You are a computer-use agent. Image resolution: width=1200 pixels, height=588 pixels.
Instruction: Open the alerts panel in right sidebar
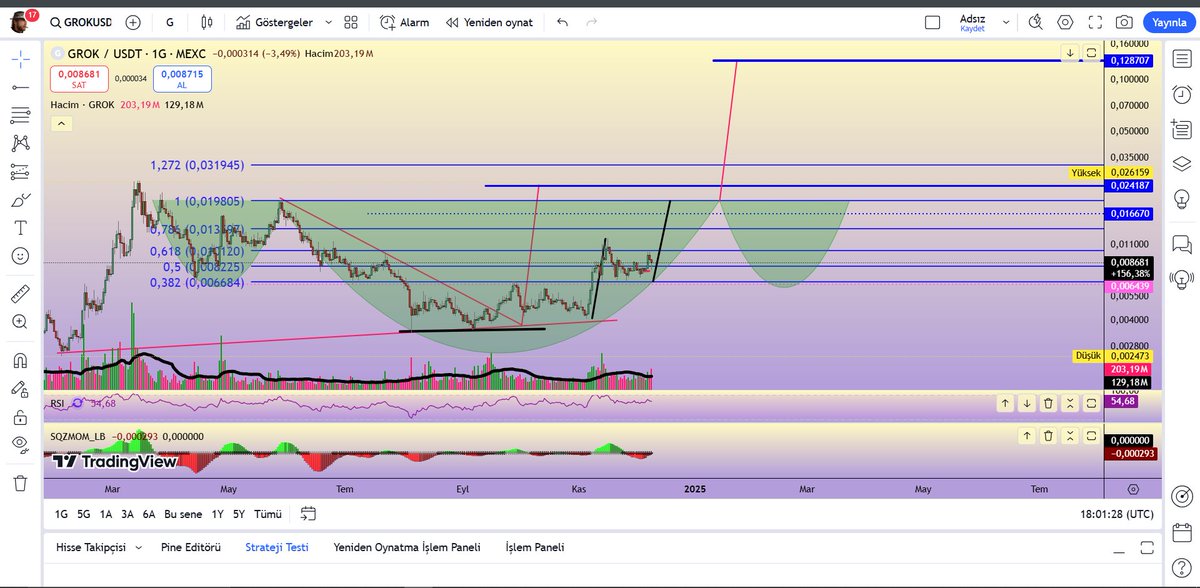coord(1180,95)
